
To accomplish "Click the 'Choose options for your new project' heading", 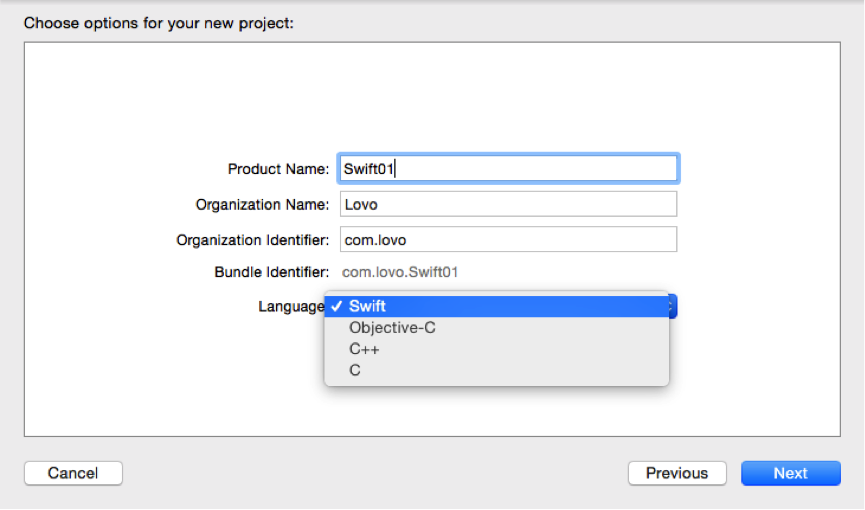I will click(159, 23).
